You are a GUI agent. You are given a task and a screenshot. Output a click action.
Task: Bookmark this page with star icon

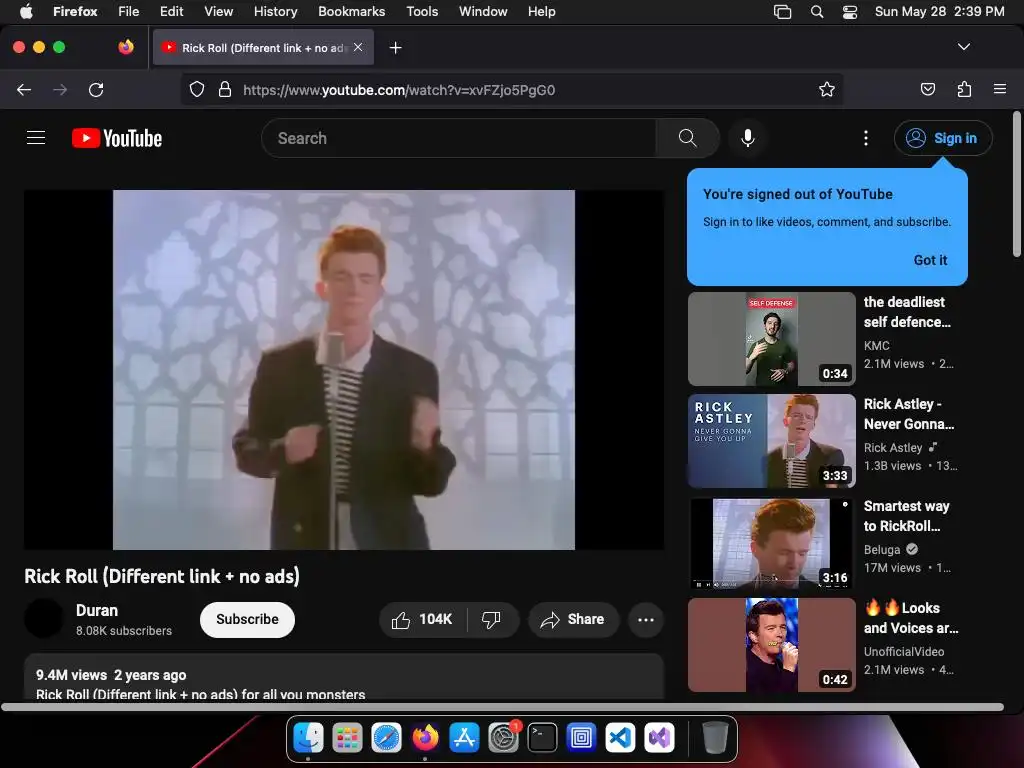pos(827,89)
